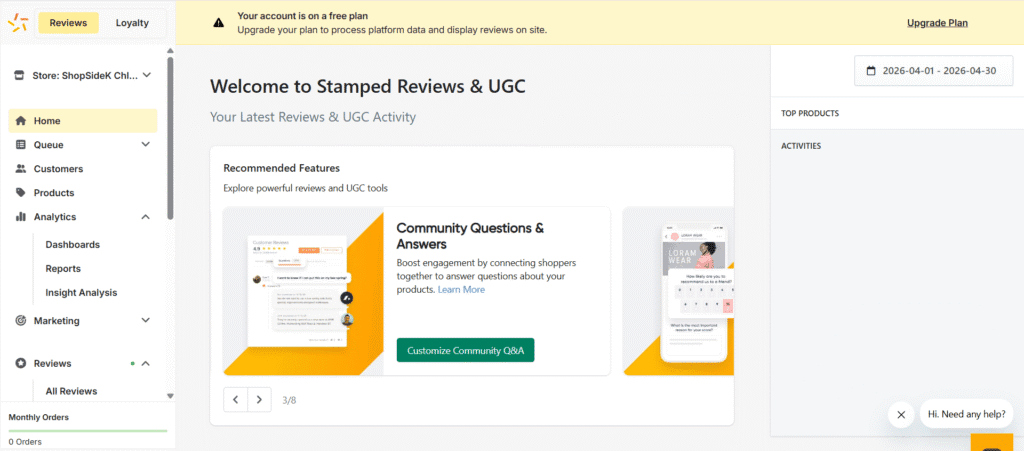Click the Queue list icon
Image resolution: width=1024 pixels, height=451 pixels.
(x=21, y=145)
